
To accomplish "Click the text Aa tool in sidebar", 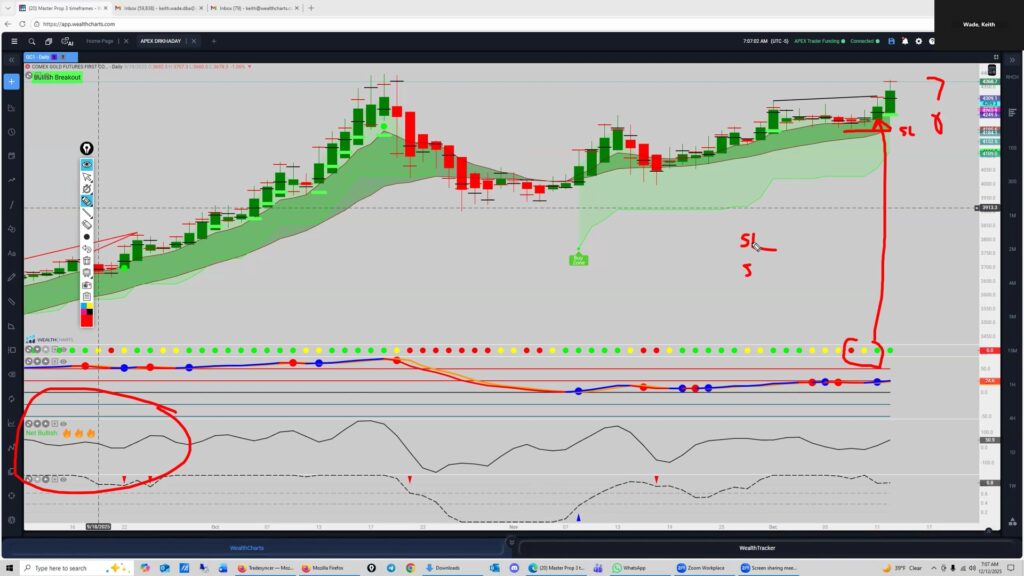I will point(11,252).
